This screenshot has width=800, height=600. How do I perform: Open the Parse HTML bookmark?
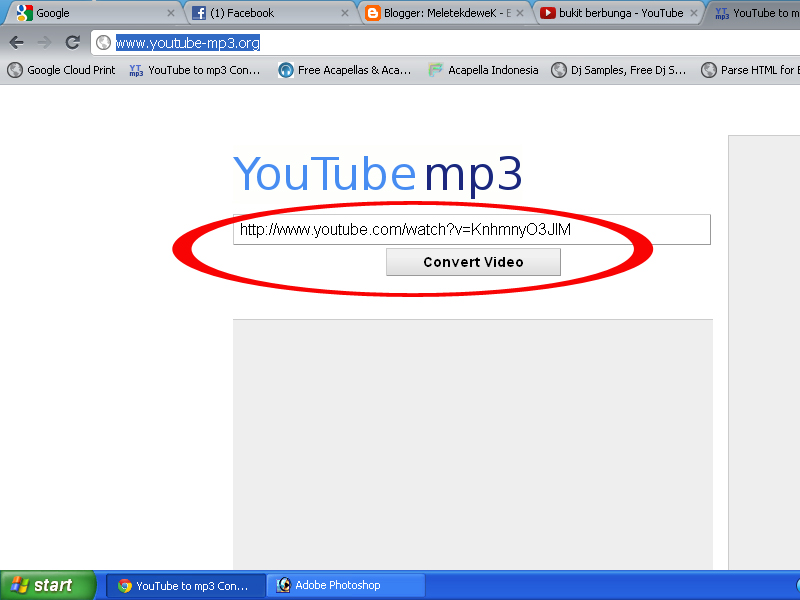[x=750, y=70]
